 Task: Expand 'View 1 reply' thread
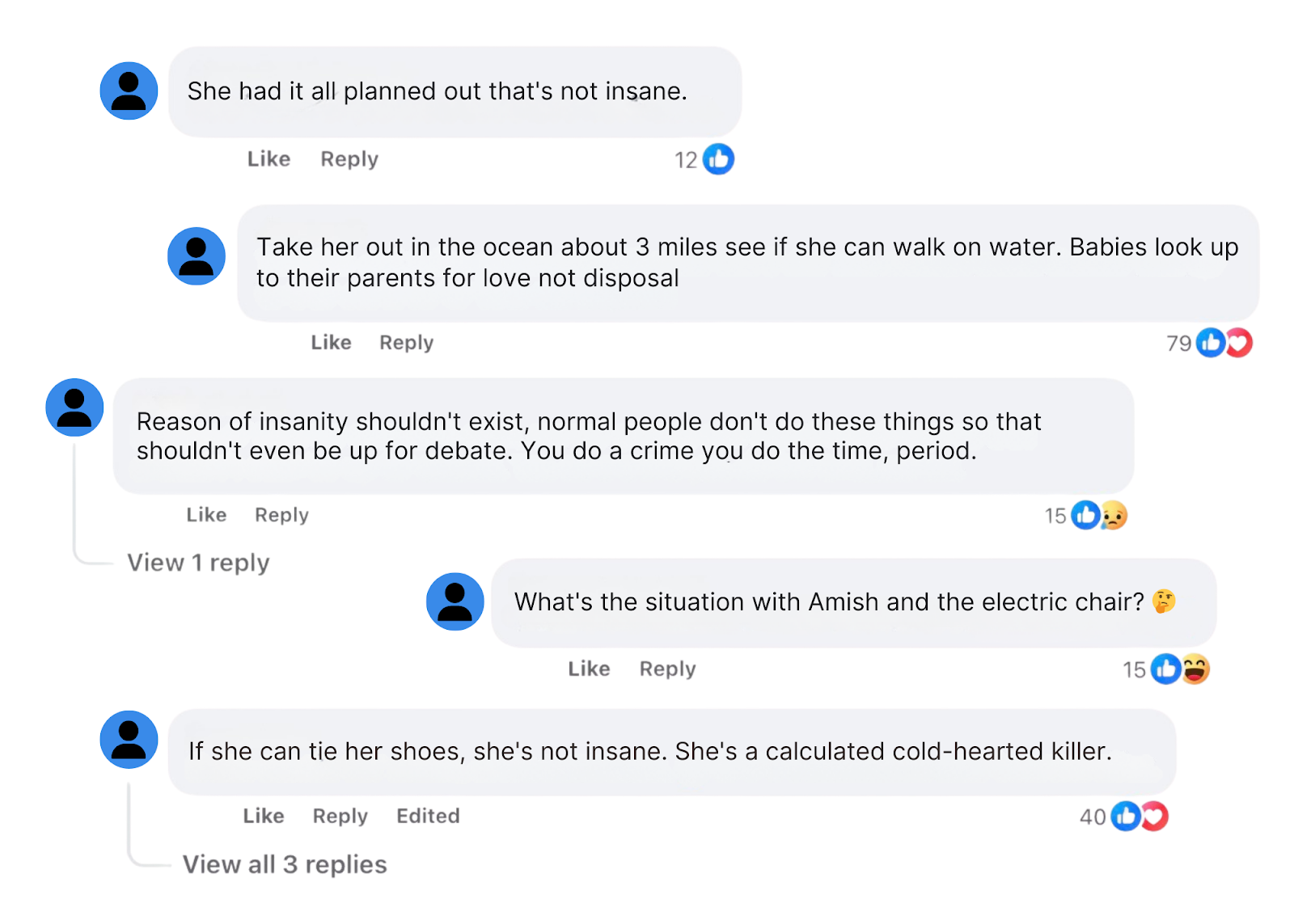(198, 563)
